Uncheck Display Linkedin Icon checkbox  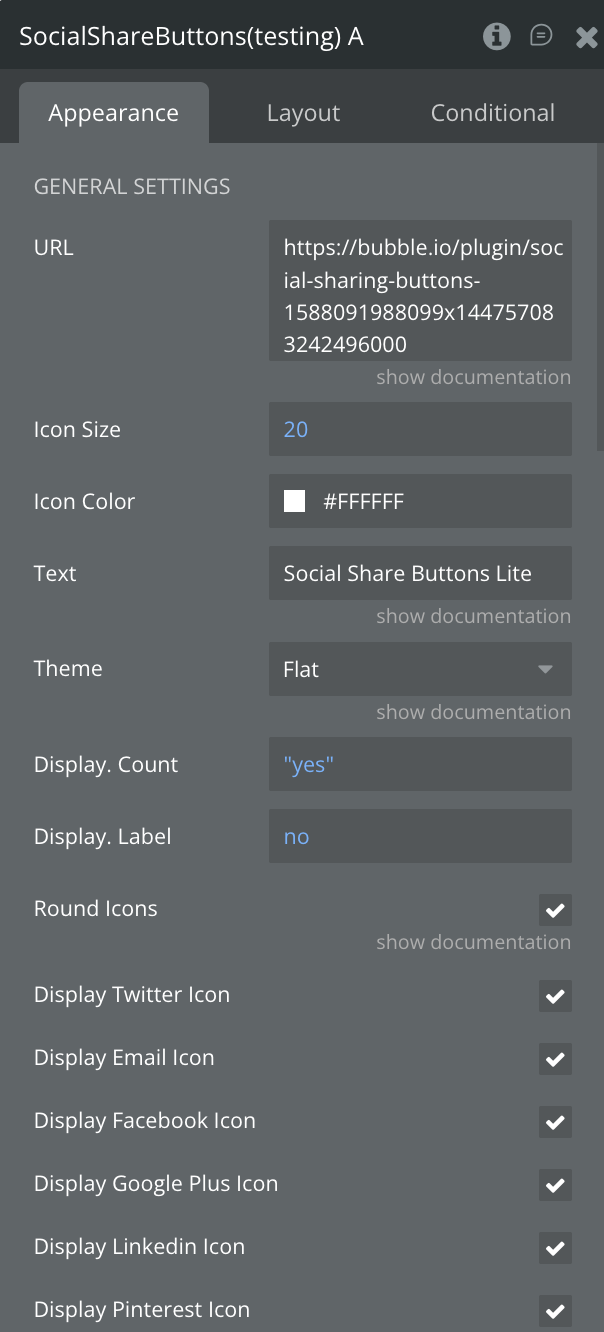click(555, 1248)
